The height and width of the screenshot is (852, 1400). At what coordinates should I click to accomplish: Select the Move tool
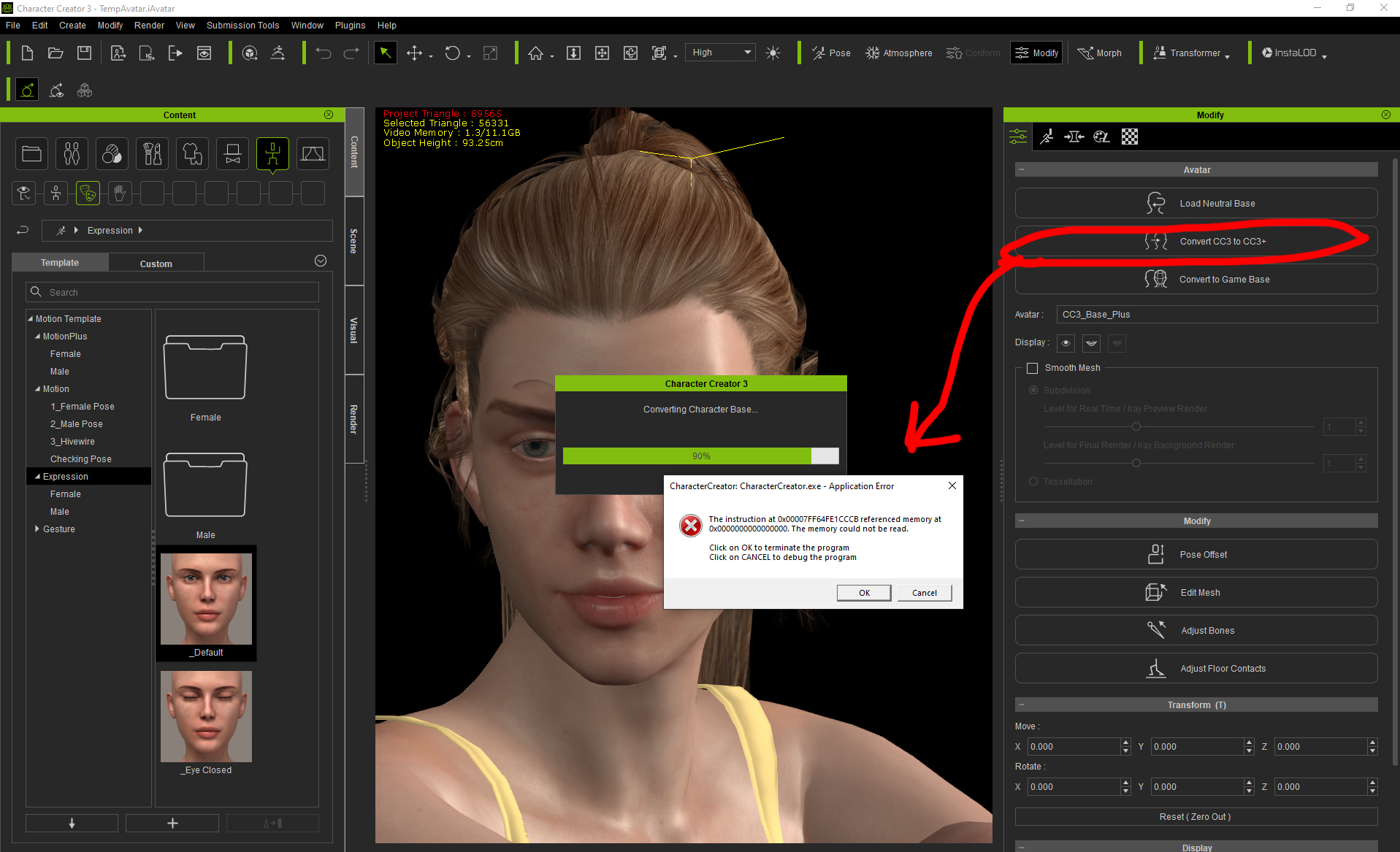click(414, 53)
